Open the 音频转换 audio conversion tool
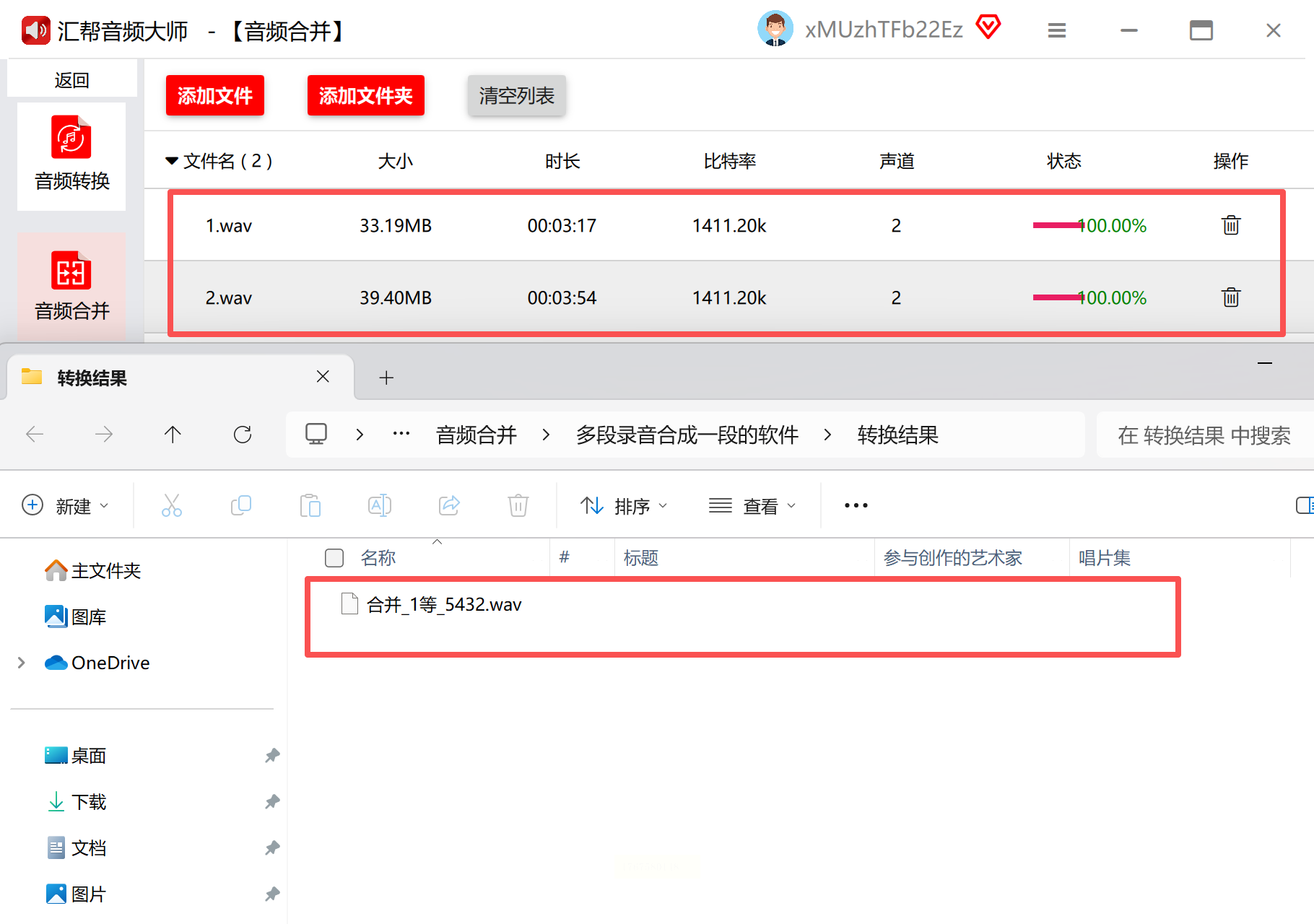 pos(71,155)
